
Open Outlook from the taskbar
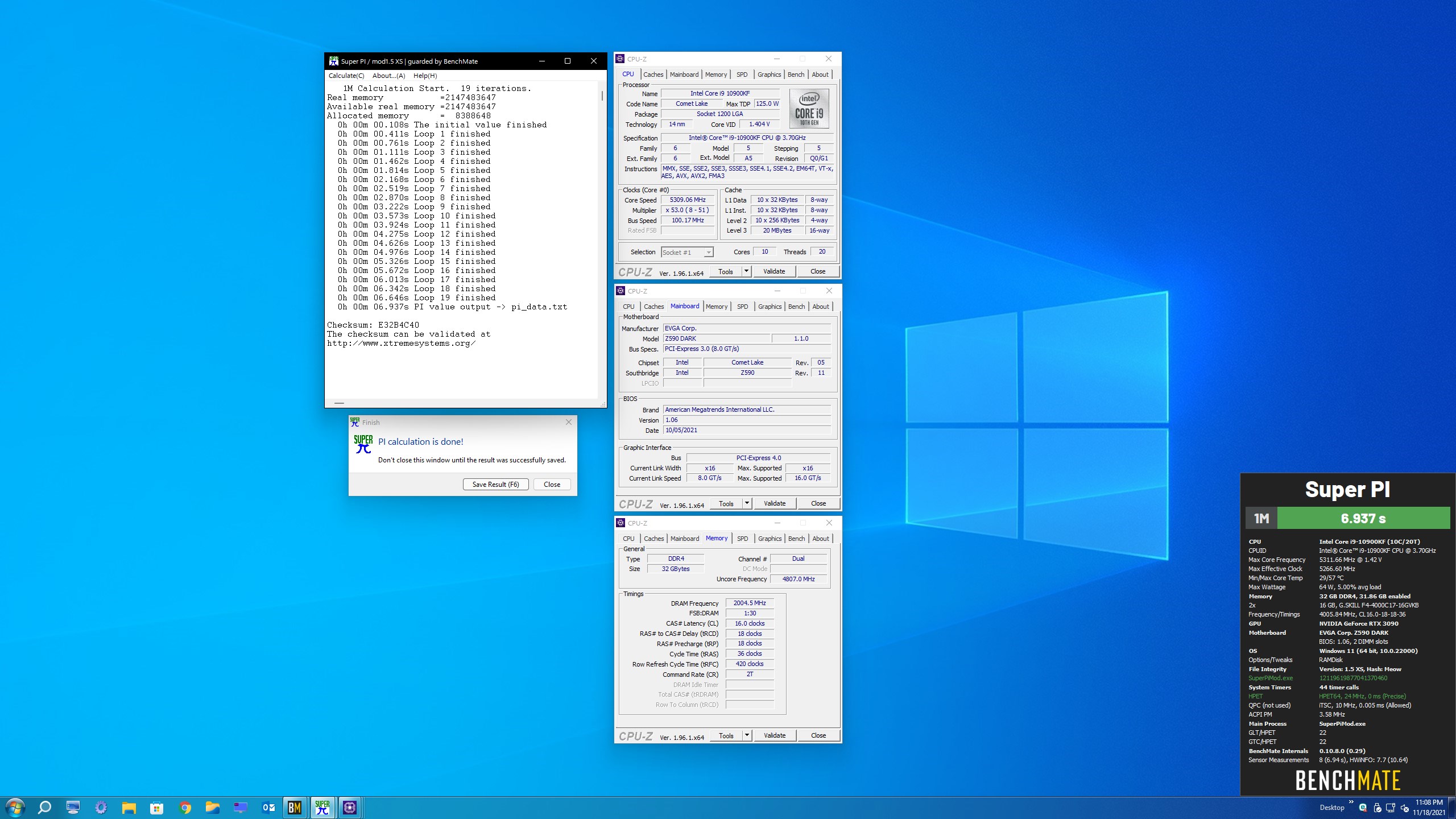pos(268,807)
